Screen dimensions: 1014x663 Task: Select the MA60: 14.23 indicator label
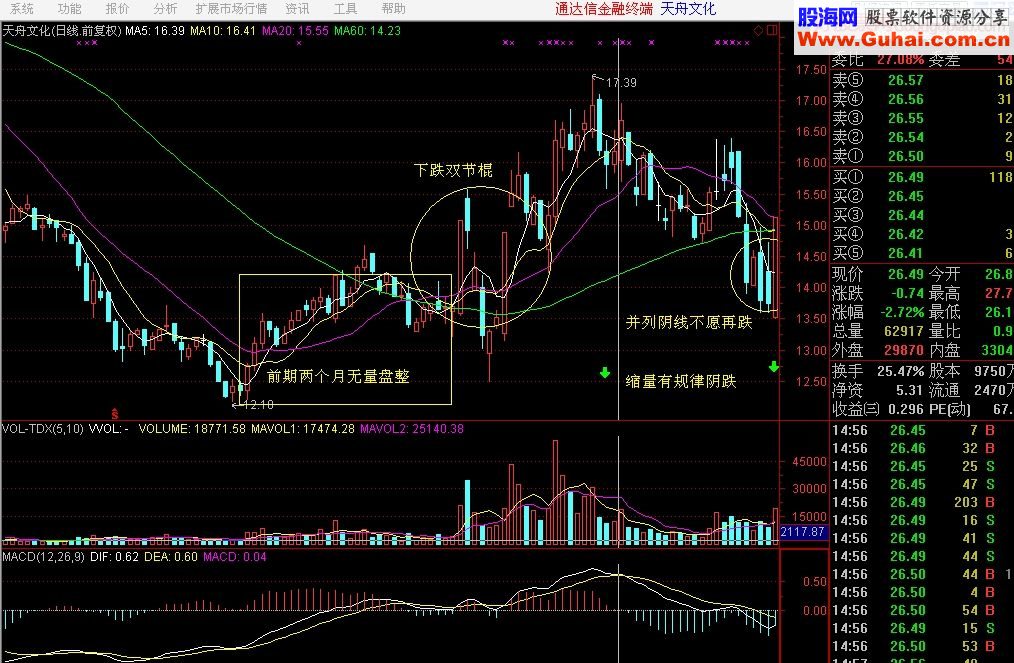pyautogui.click(x=367, y=30)
